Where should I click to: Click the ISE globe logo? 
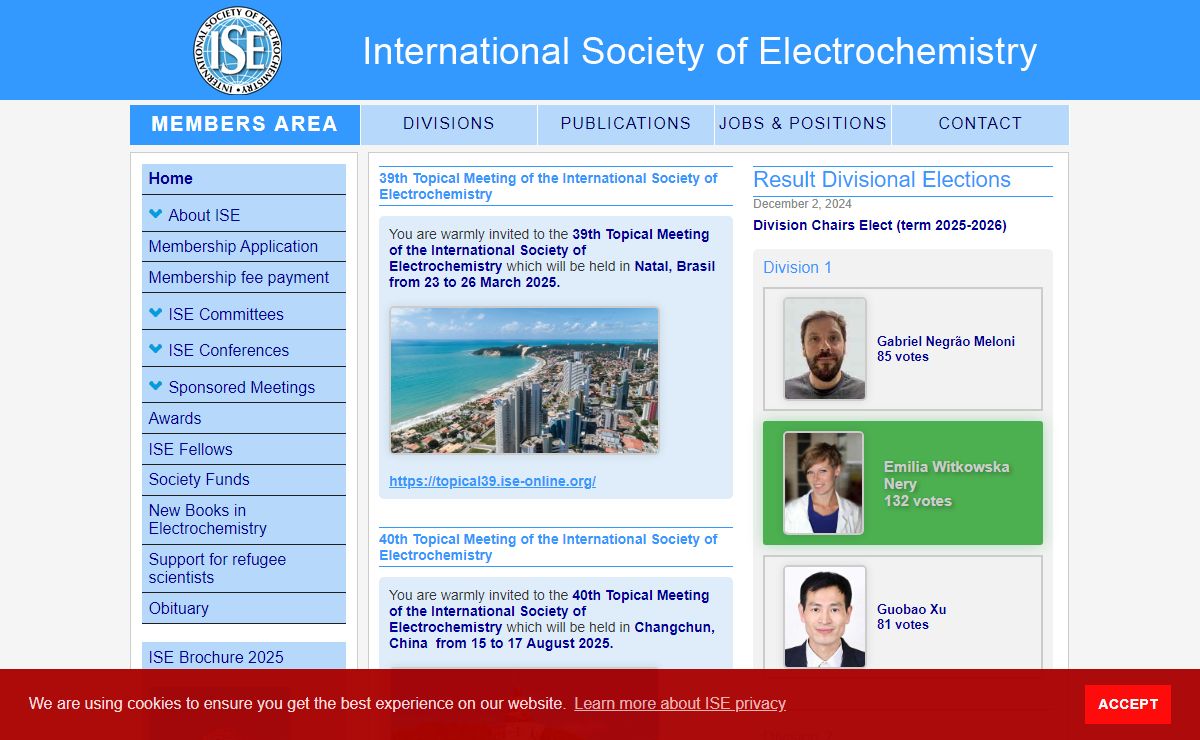pos(238,50)
